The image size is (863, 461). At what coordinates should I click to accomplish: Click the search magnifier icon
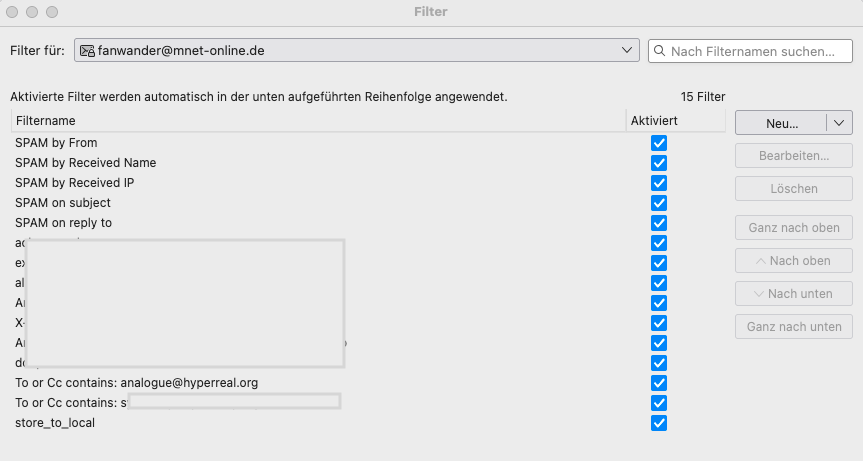click(660, 50)
